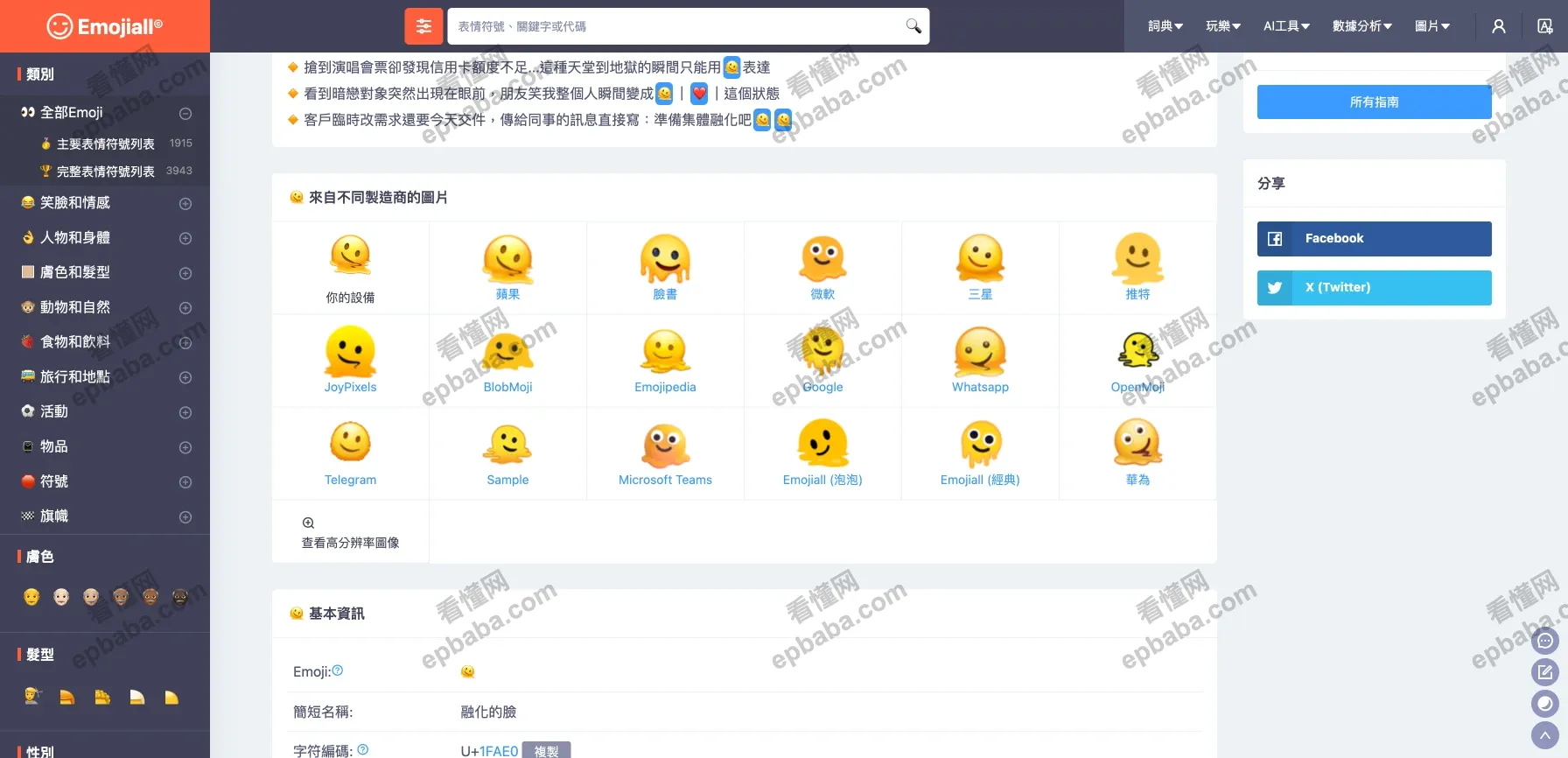
Task: Select the light skin tone
Action: tap(61, 597)
